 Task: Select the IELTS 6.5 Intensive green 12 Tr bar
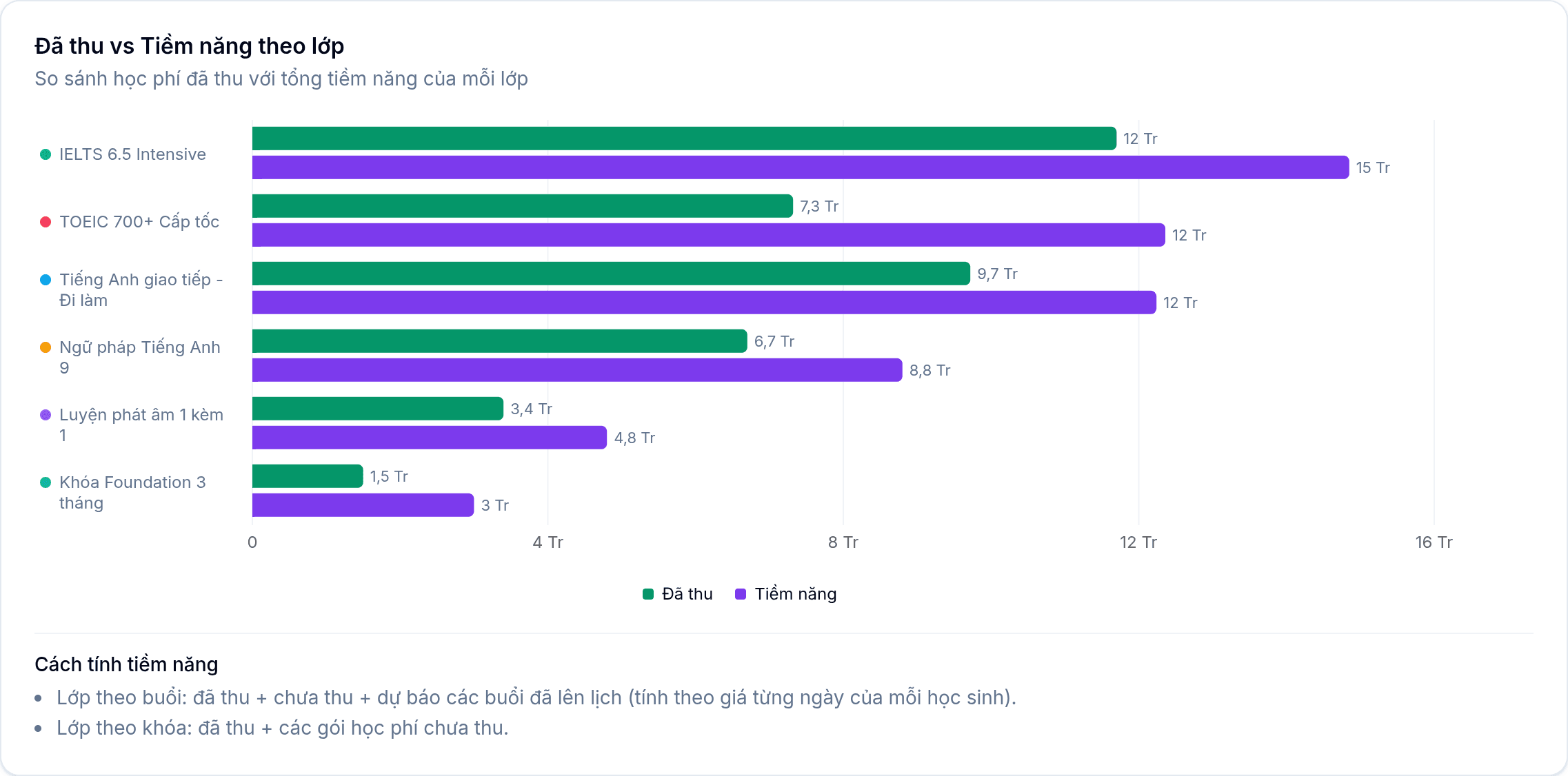(x=684, y=139)
